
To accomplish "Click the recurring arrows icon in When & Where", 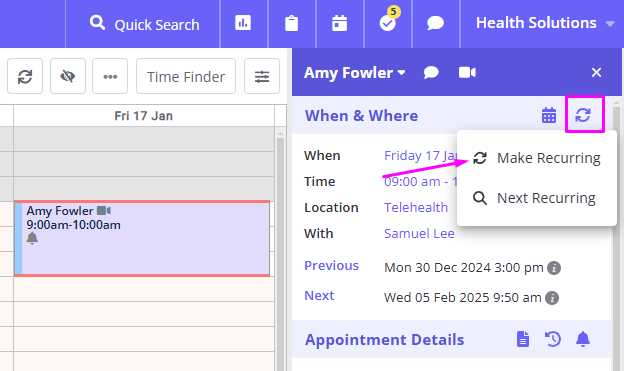I will pos(583,115).
